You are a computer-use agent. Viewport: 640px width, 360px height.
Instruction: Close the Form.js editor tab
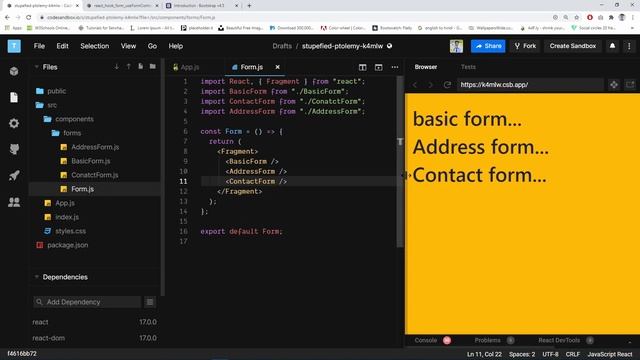point(278,67)
